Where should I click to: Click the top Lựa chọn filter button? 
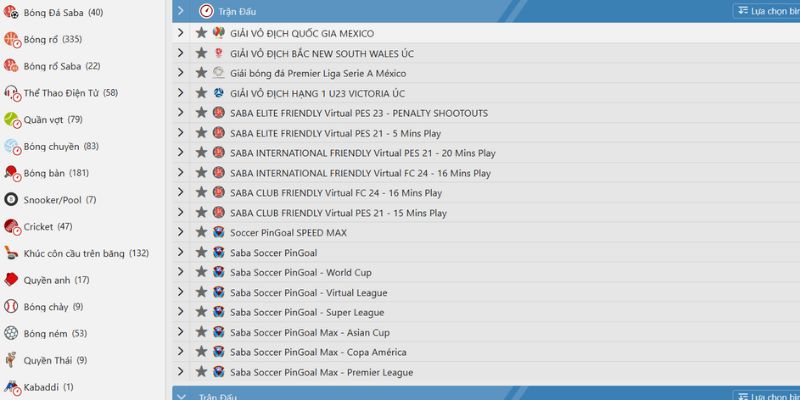(x=767, y=11)
